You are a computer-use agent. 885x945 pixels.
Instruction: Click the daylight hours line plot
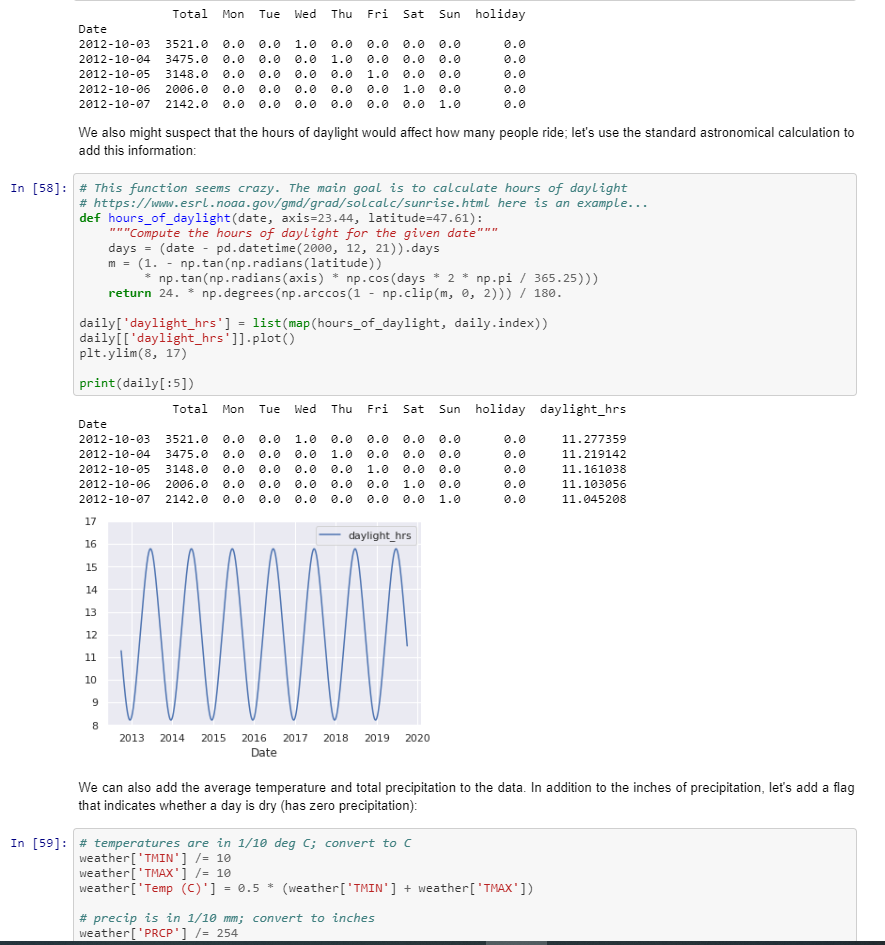(264, 624)
